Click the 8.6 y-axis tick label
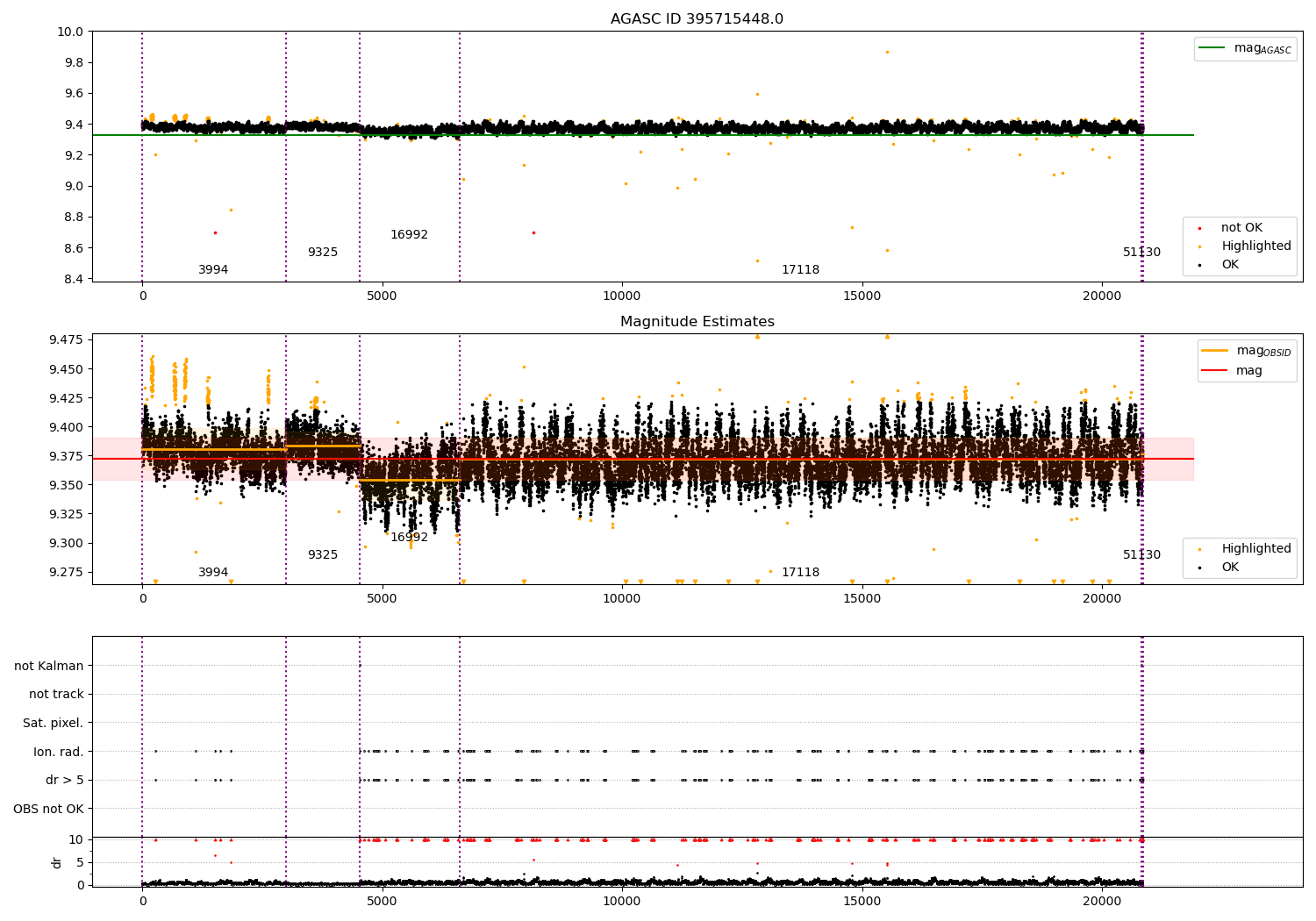The width and height of the screenshot is (1316, 921). tap(73, 248)
